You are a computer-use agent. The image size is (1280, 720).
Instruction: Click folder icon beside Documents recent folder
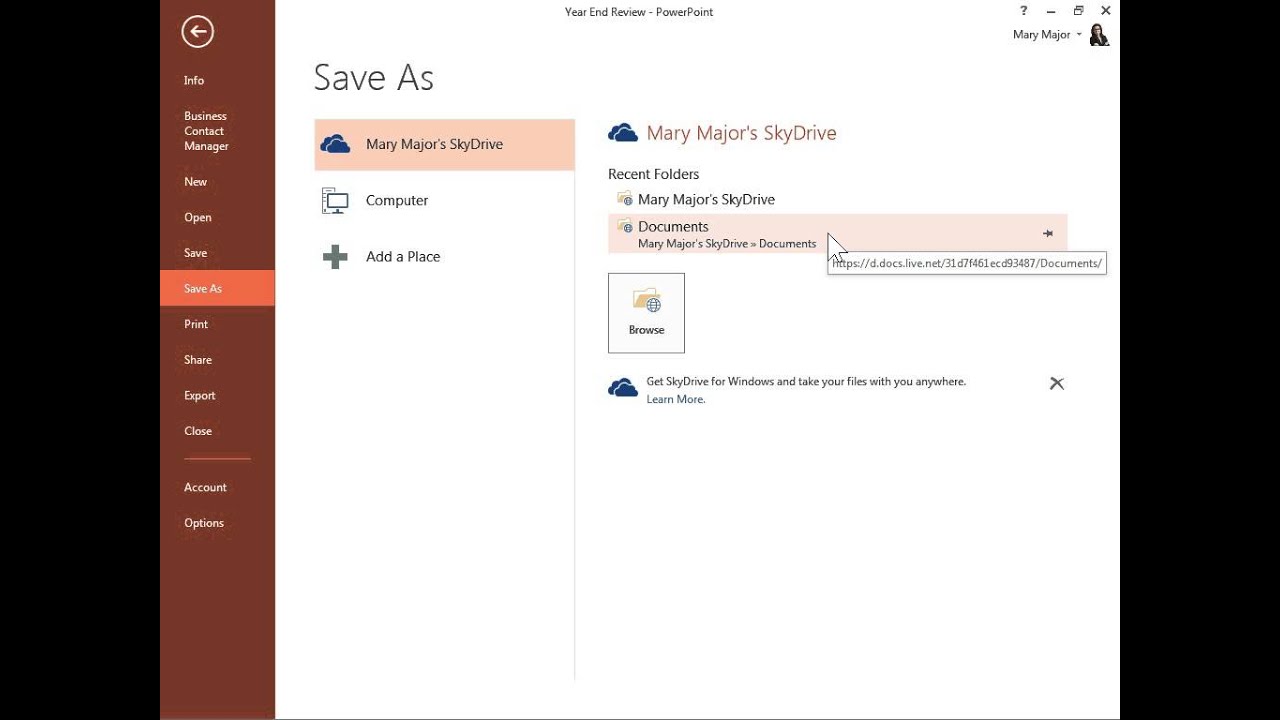(x=625, y=227)
